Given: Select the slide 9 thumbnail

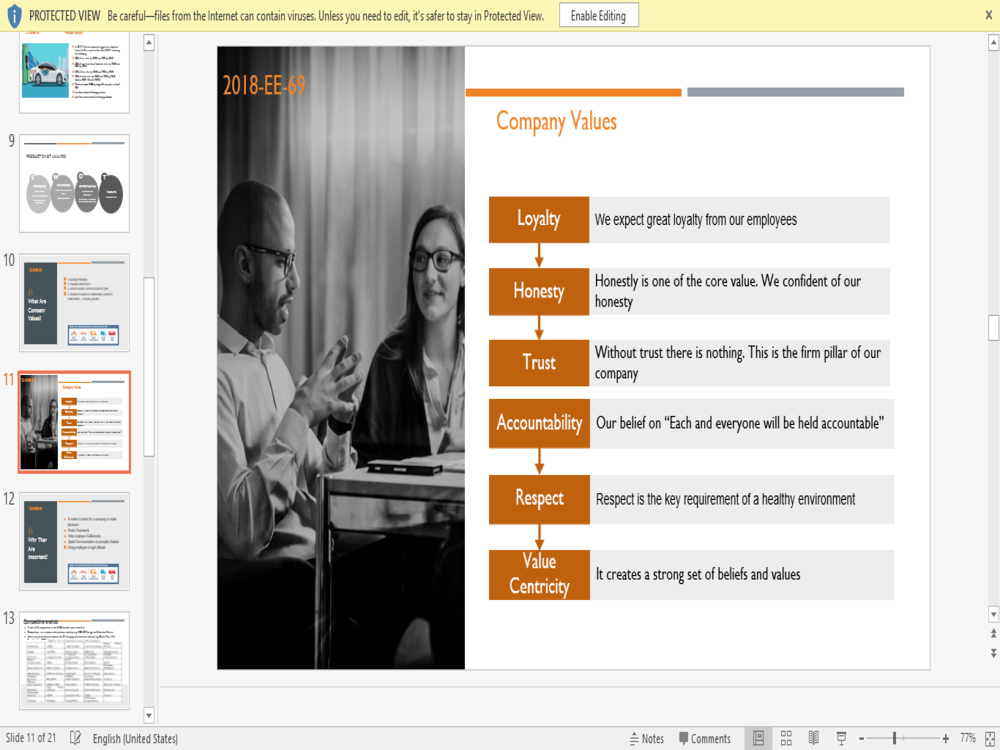Looking at the screenshot, I should coord(73,183).
